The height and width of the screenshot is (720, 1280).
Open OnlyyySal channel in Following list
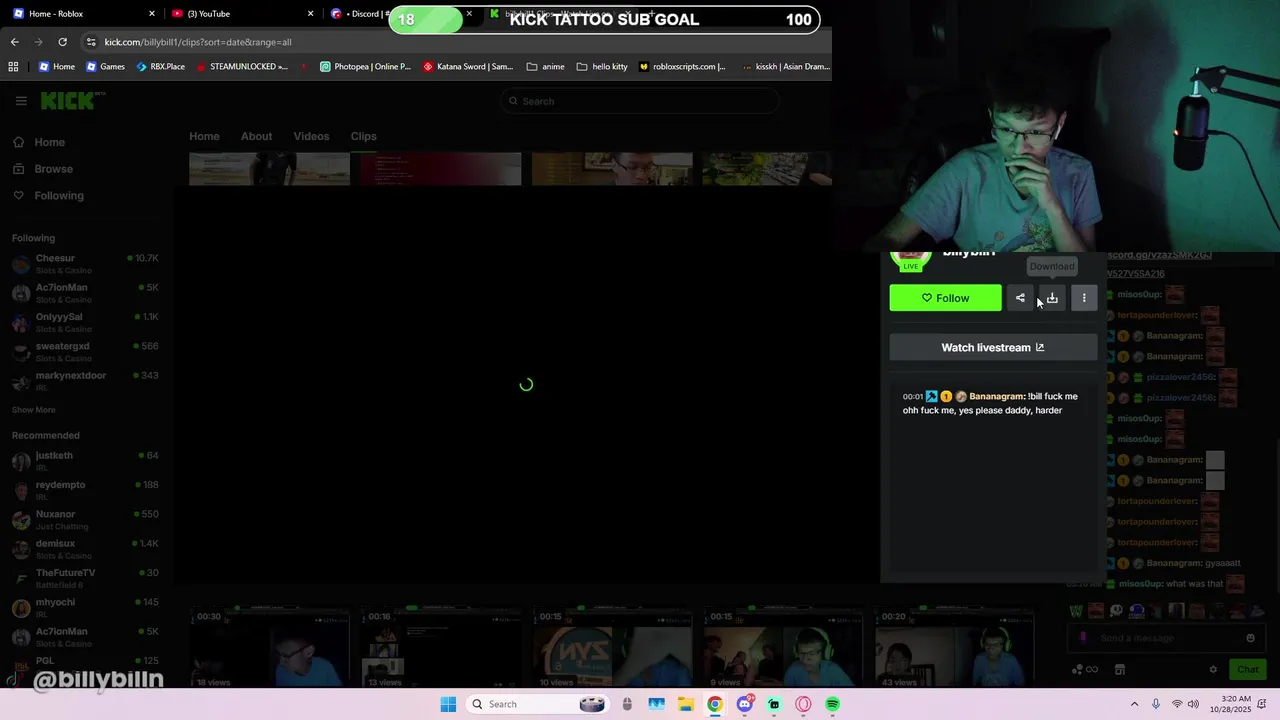point(85,322)
